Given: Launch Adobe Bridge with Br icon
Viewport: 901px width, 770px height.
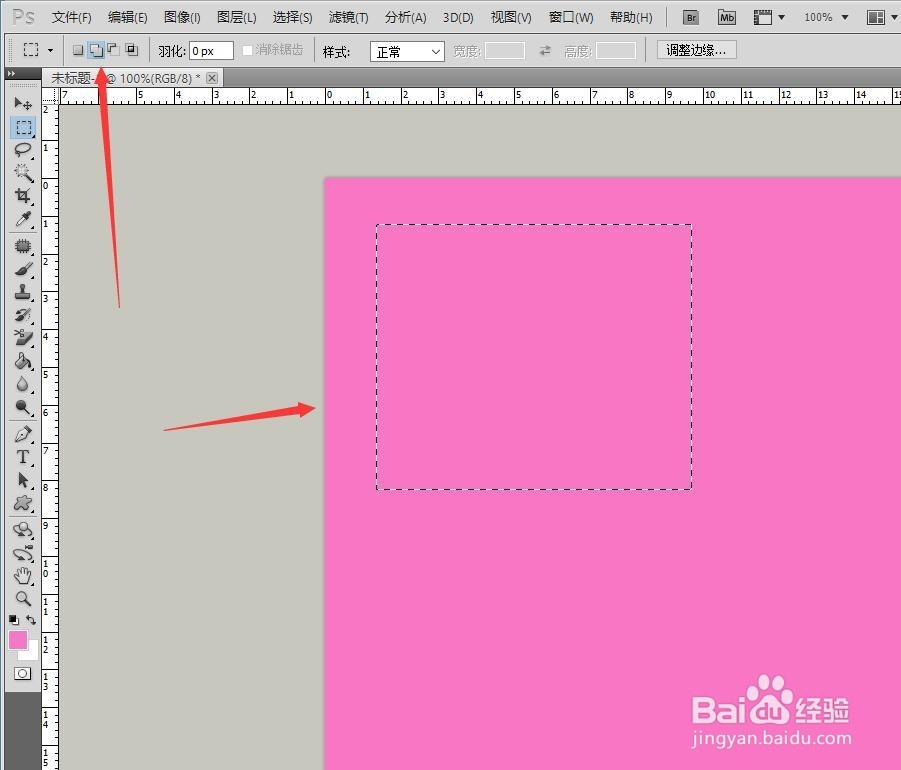Looking at the screenshot, I should 691,17.
